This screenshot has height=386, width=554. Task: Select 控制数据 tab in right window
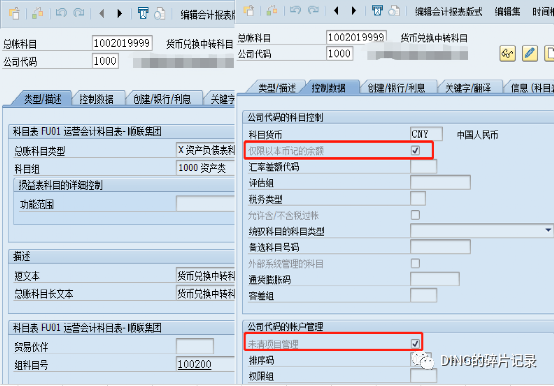click(329, 88)
